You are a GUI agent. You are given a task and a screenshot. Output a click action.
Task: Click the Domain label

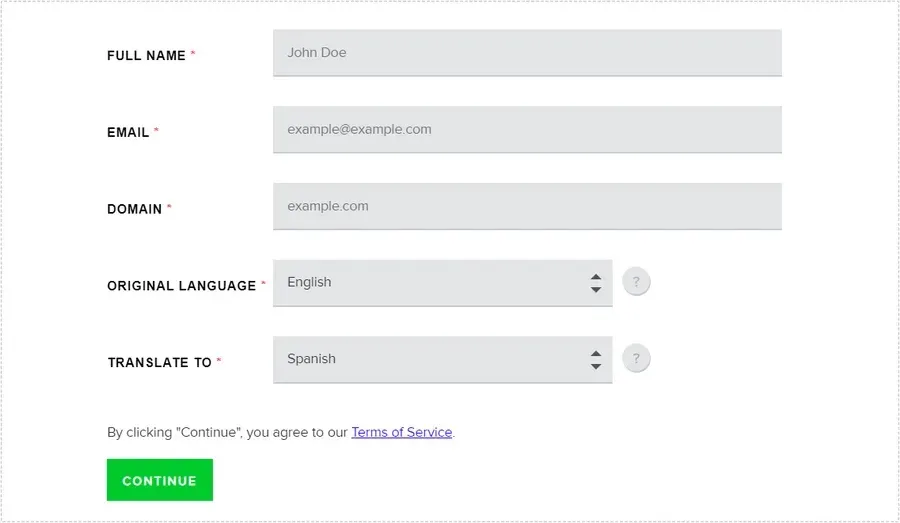pyautogui.click(x=134, y=209)
